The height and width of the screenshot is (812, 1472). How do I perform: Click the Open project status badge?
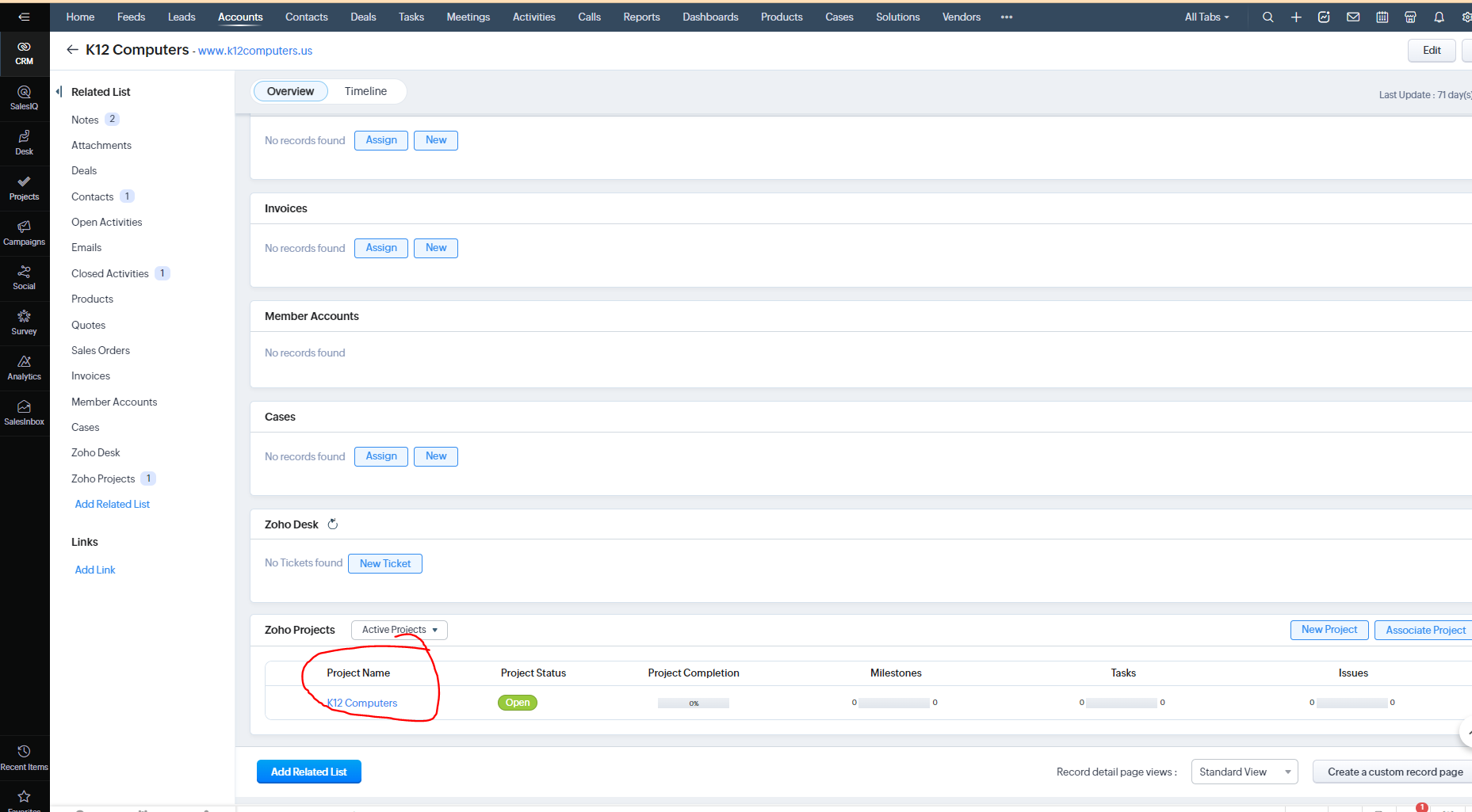[518, 703]
